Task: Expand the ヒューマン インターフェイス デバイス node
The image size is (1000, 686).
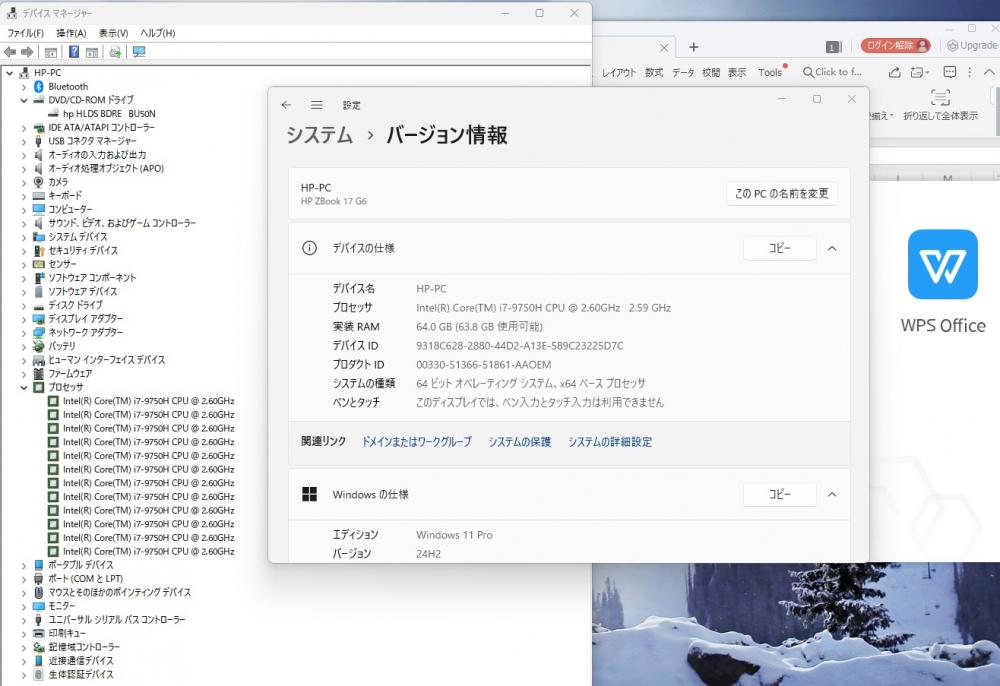Action: tap(24, 360)
